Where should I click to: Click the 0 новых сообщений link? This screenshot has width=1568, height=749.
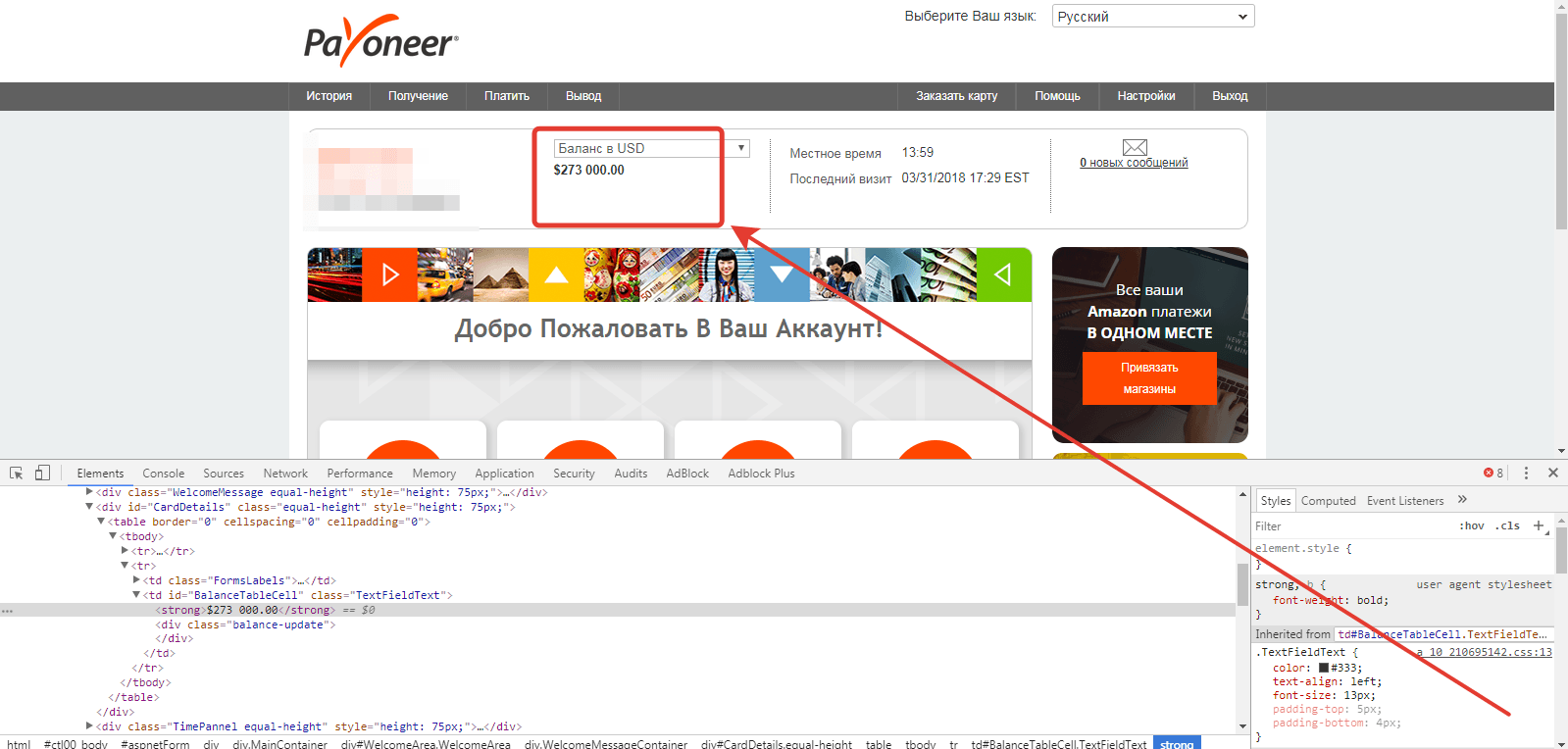coord(1134,163)
